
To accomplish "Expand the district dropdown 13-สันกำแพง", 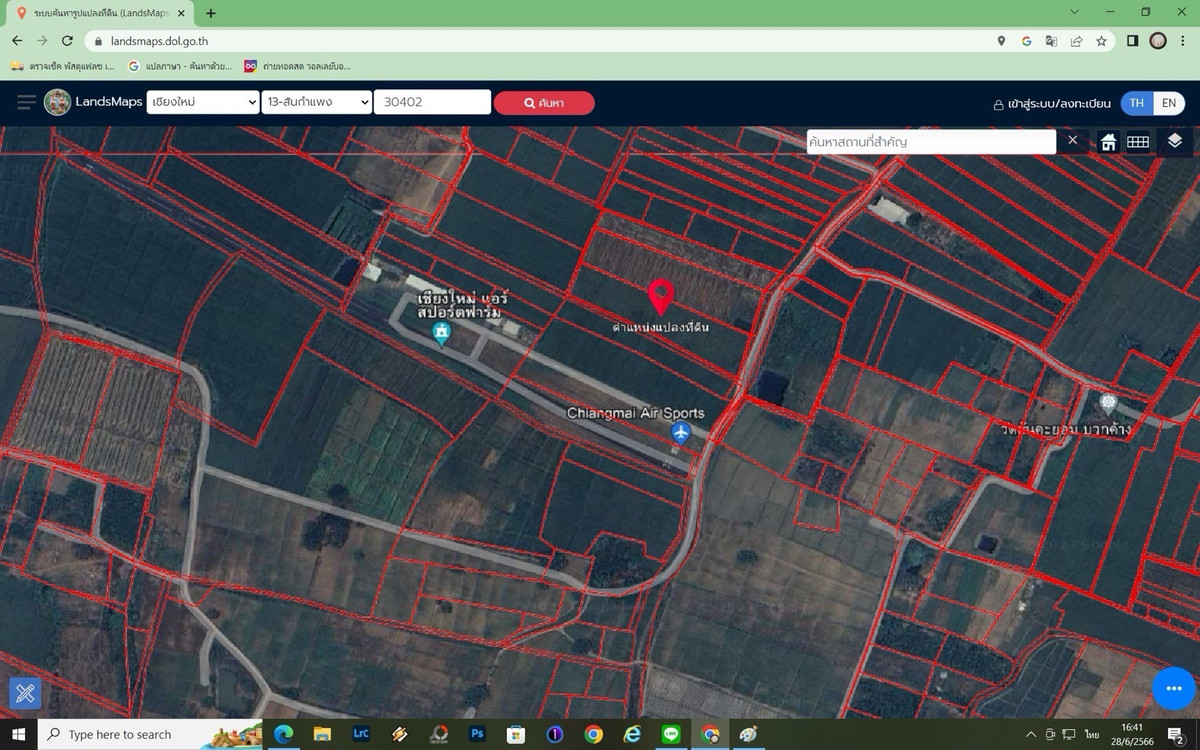I will tap(317, 102).
